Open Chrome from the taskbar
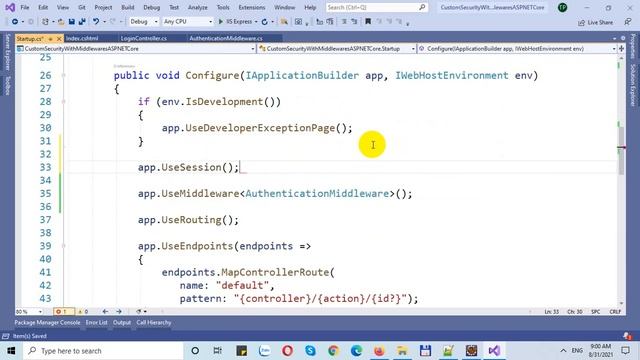Image resolution: width=640 pixels, height=360 pixels. click(x=333, y=351)
